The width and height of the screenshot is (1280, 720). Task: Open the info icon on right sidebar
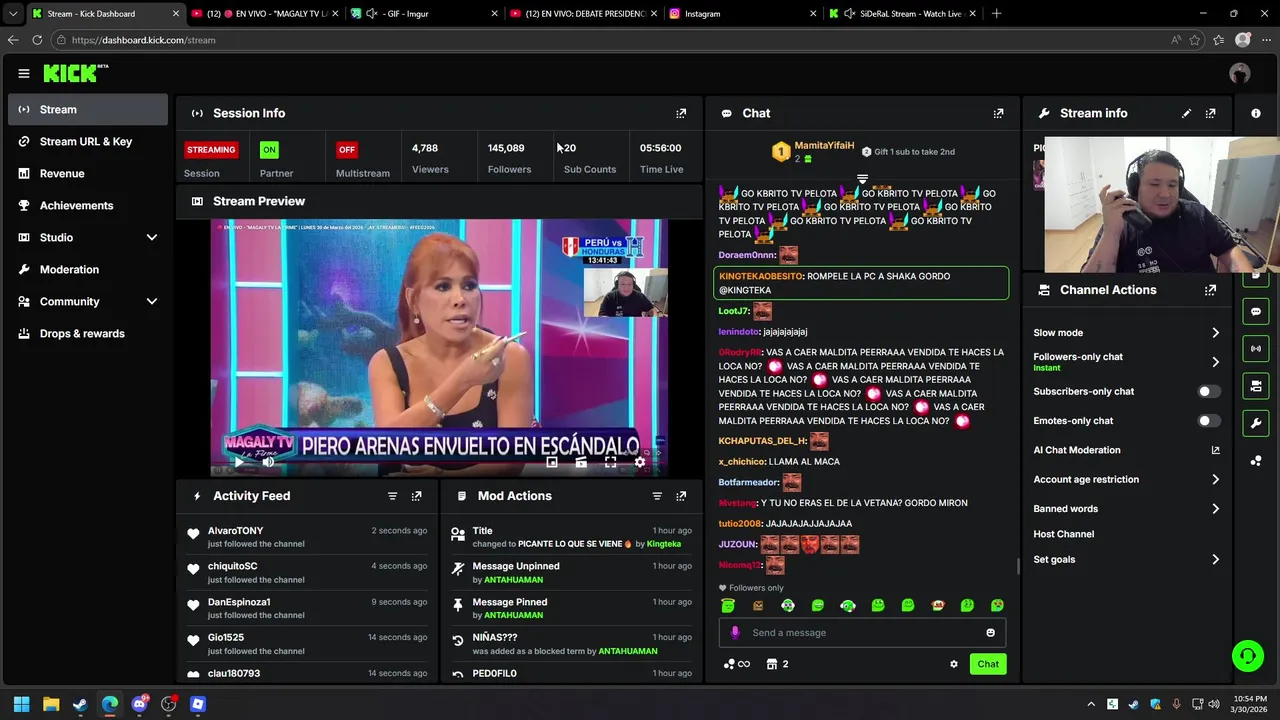pyautogui.click(x=1256, y=113)
